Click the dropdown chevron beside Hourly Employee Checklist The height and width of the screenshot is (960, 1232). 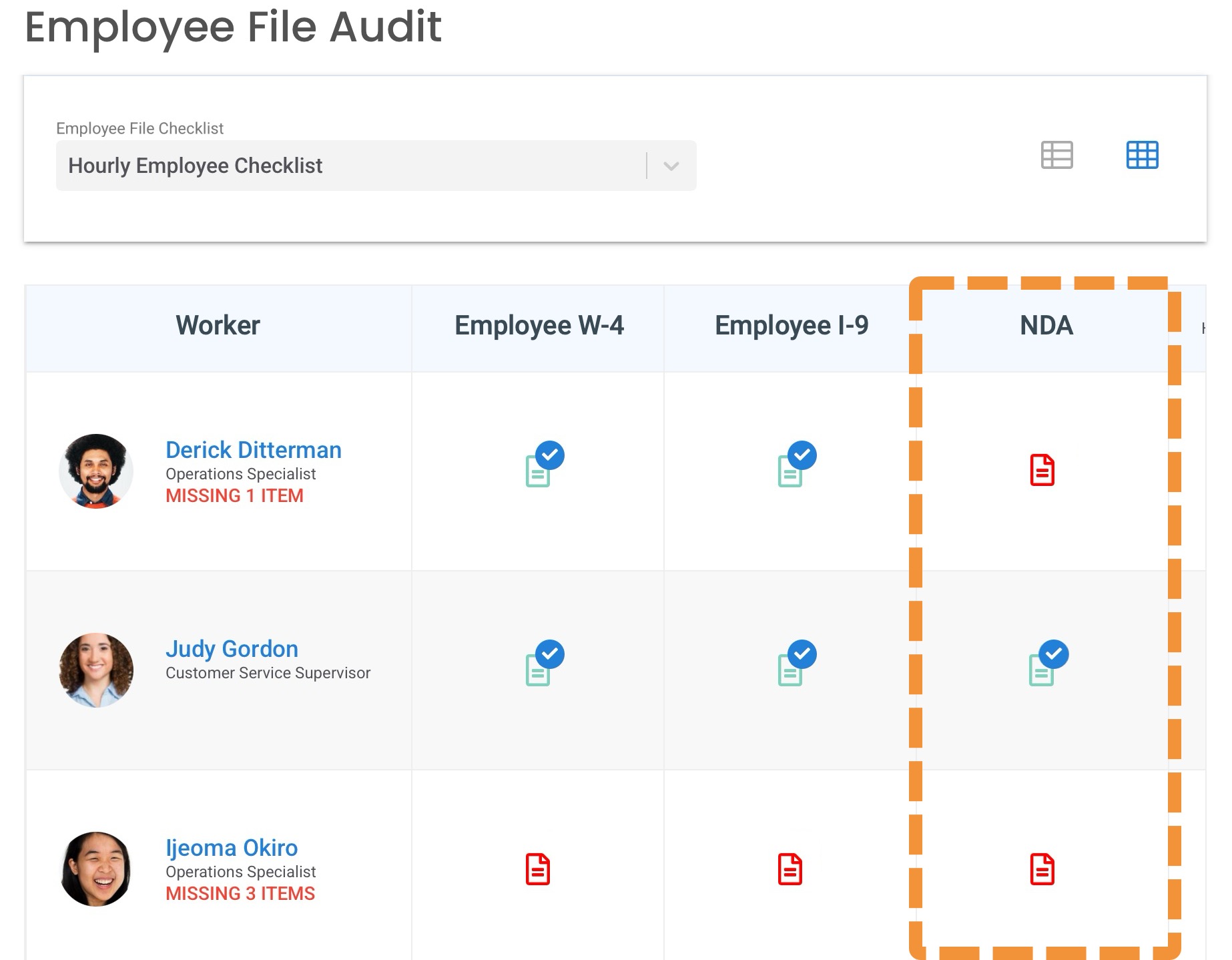point(671,166)
